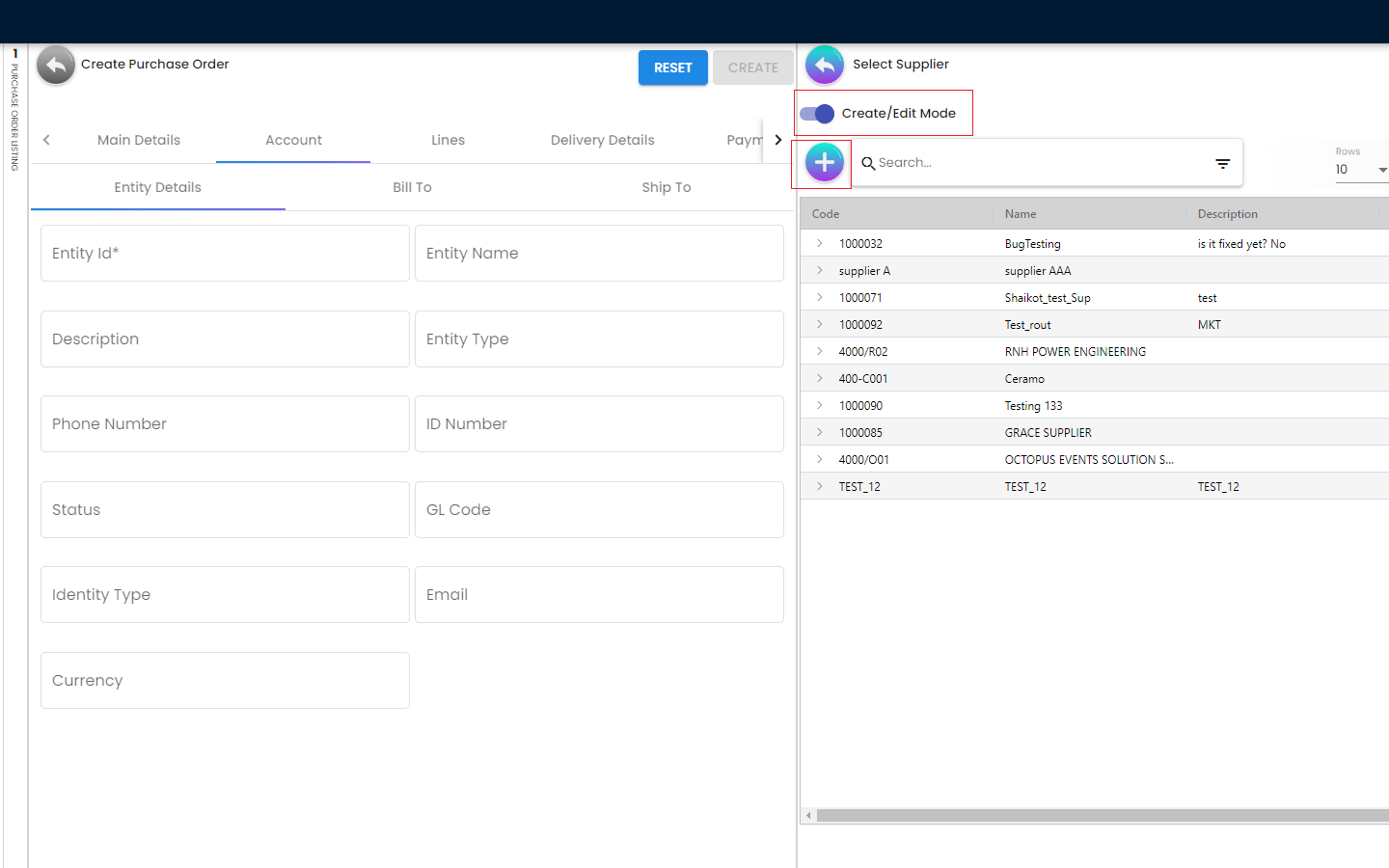
Task: Click the search magnifier icon
Action: [x=868, y=164]
